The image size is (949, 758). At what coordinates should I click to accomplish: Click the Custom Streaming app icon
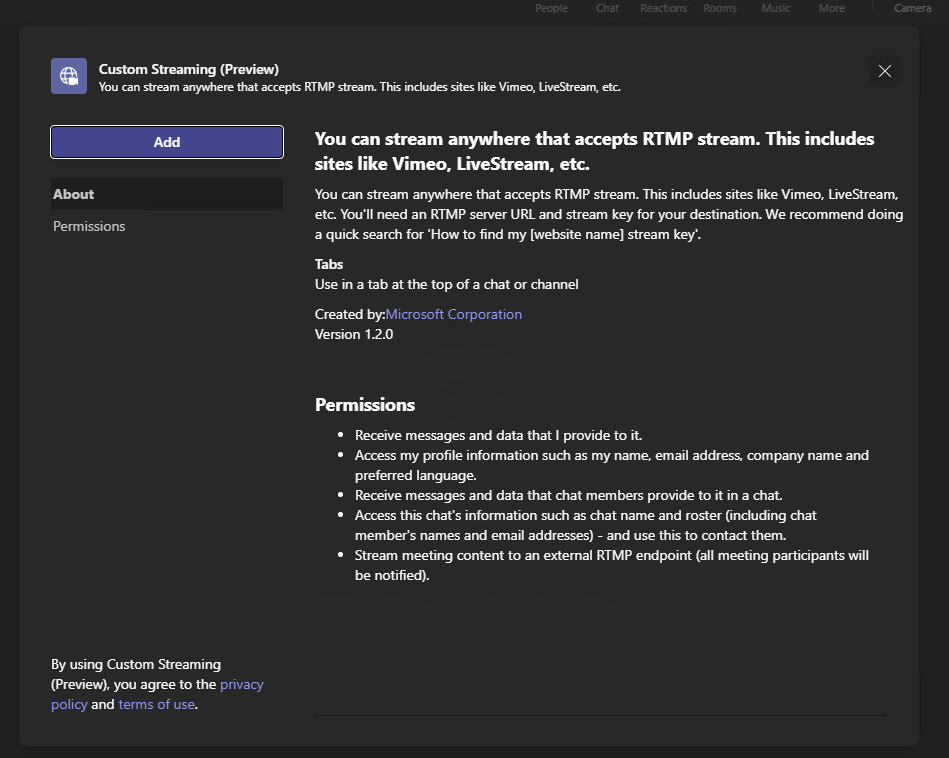pyautogui.click(x=69, y=76)
